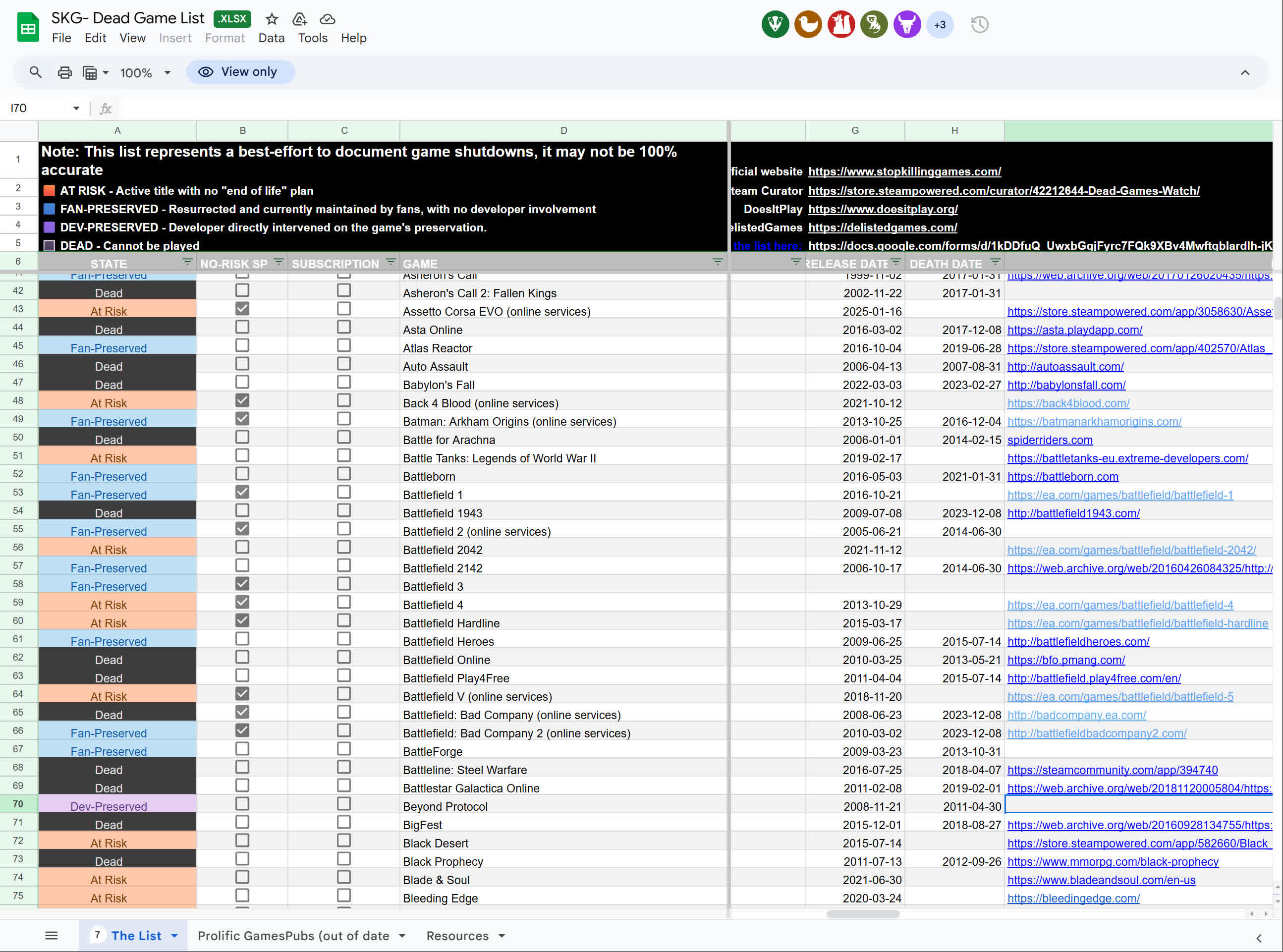Toggle NO-RISK SP checkbox for Battleborn
The height and width of the screenshot is (952, 1283).
pyautogui.click(x=242, y=474)
